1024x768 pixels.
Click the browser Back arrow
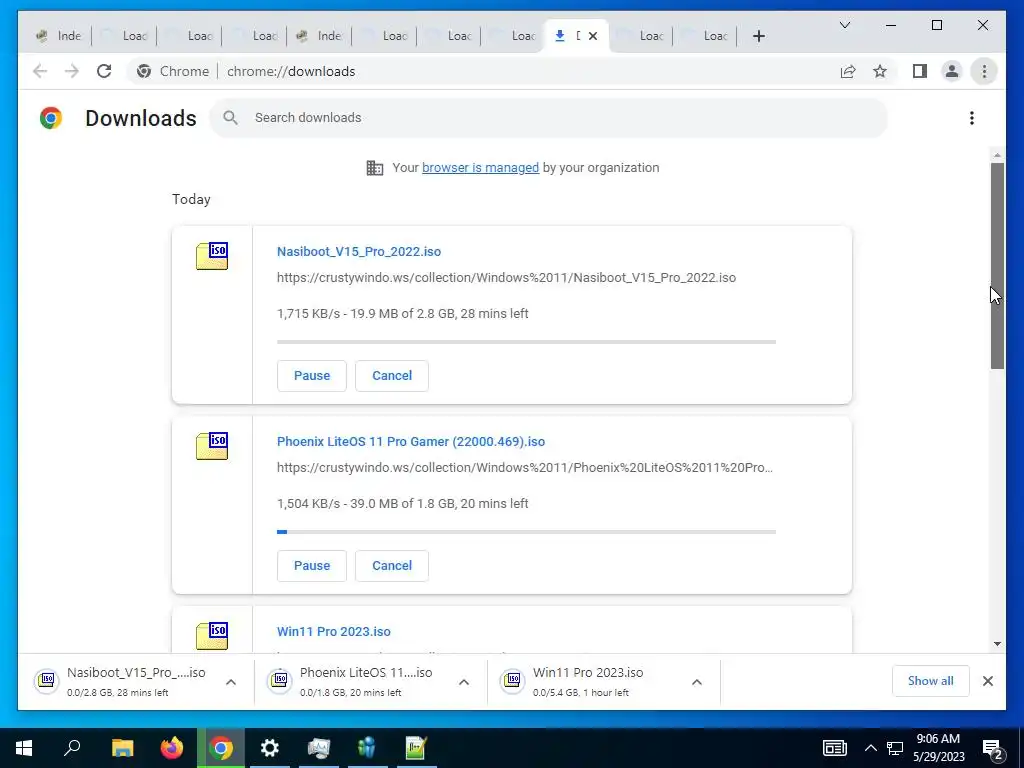click(40, 71)
